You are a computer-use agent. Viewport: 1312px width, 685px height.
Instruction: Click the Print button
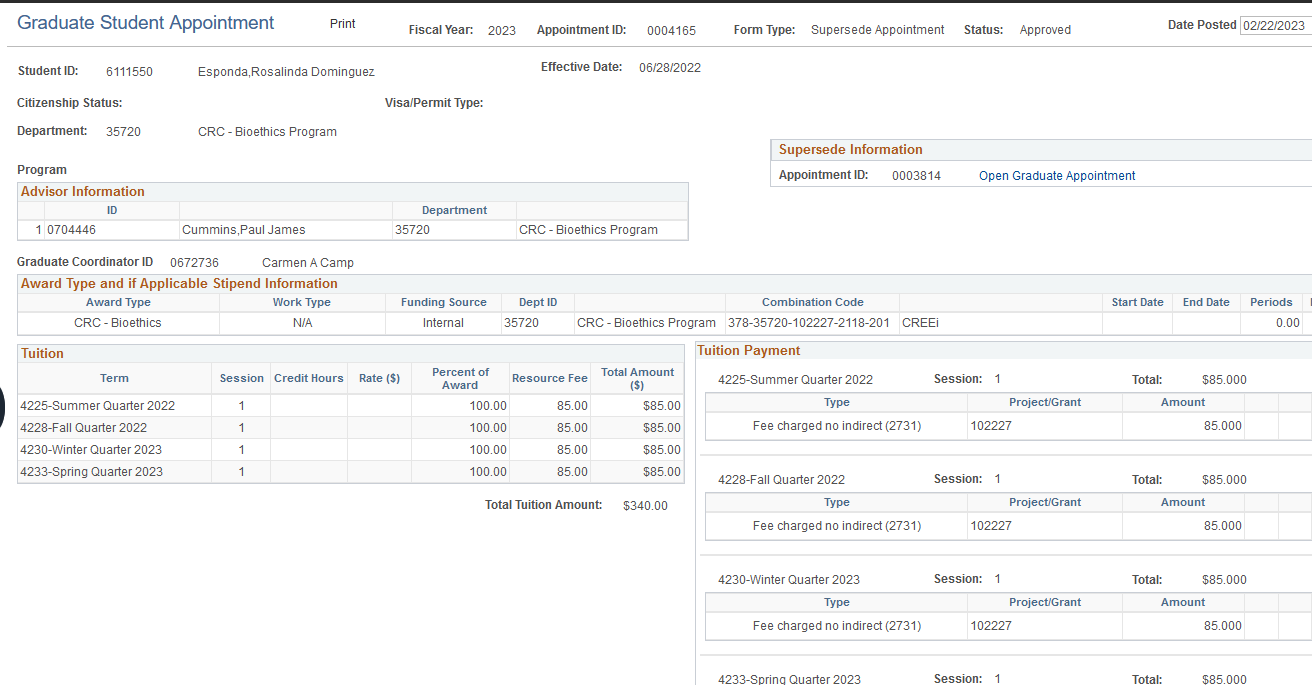[x=342, y=24]
